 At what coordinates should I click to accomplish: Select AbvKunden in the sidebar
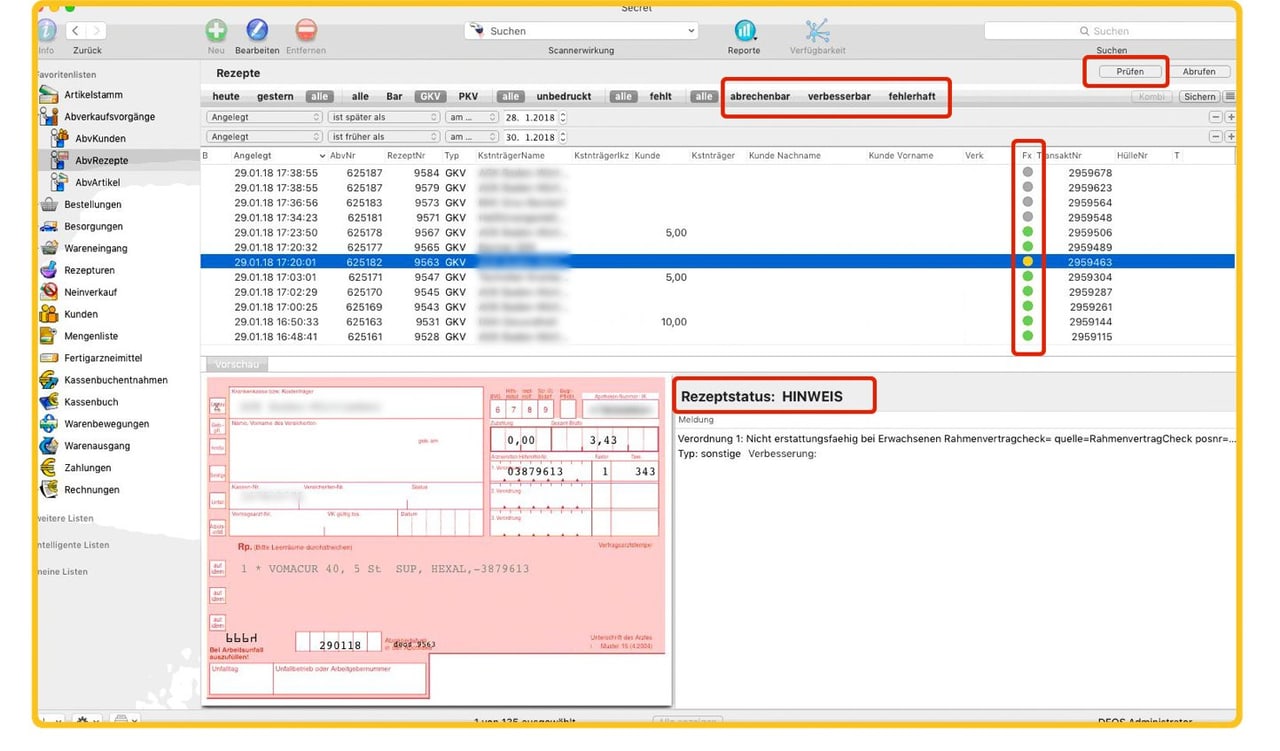point(100,138)
